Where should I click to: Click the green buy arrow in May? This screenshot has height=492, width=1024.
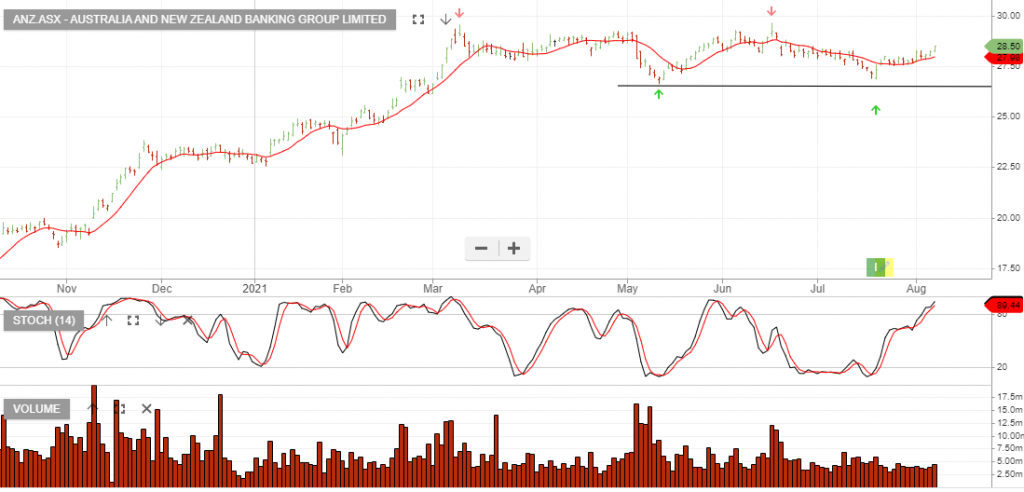click(x=659, y=94)
